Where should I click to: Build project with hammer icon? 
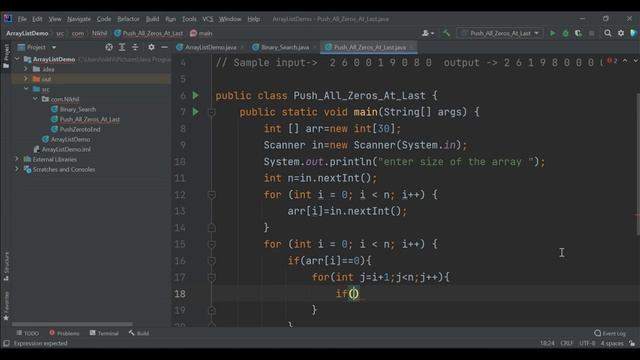(x=446, y=33)
